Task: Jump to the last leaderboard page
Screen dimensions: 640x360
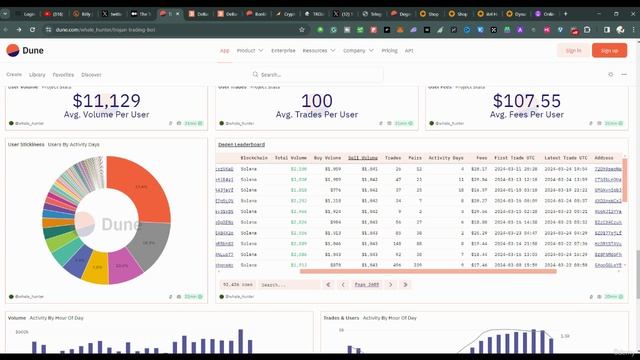Action: (405, 284)
